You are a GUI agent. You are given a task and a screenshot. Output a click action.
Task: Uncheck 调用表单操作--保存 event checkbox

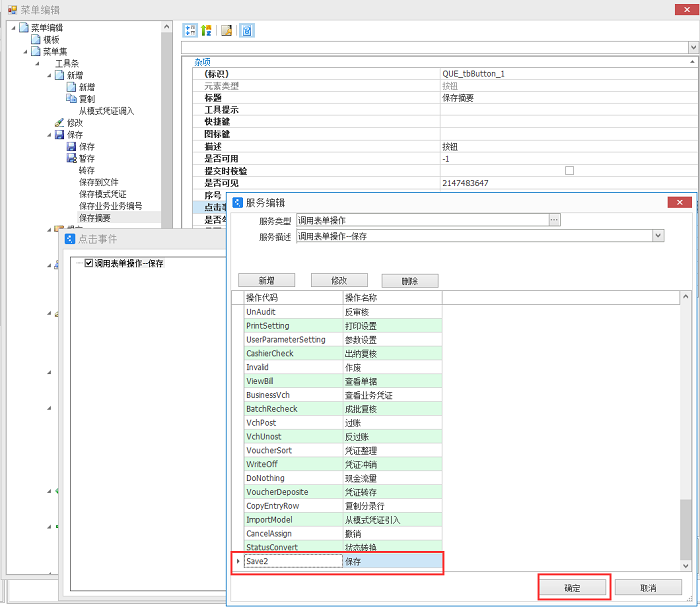89,264
